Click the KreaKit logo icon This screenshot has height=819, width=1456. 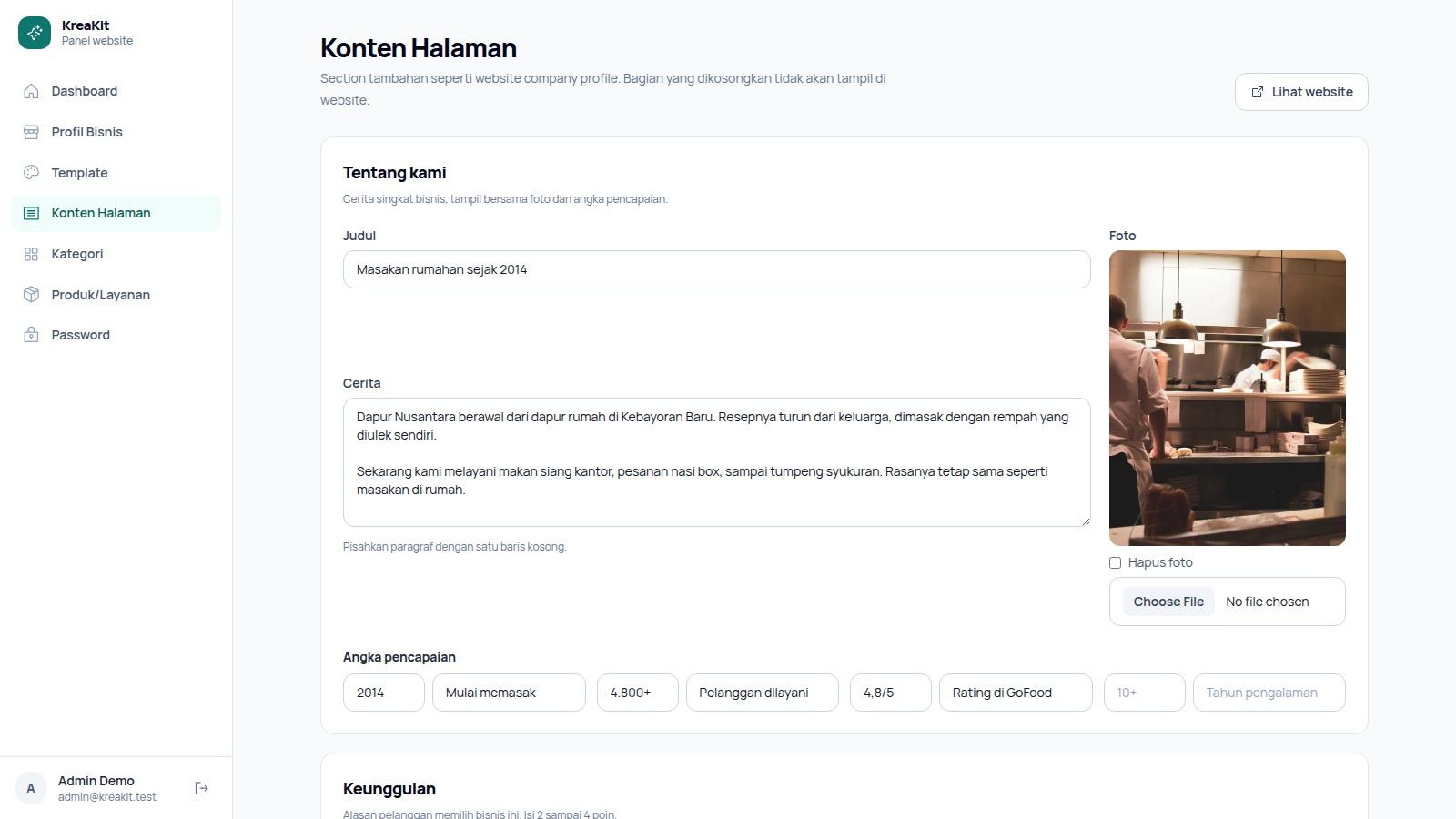click(x=35, y=33)
